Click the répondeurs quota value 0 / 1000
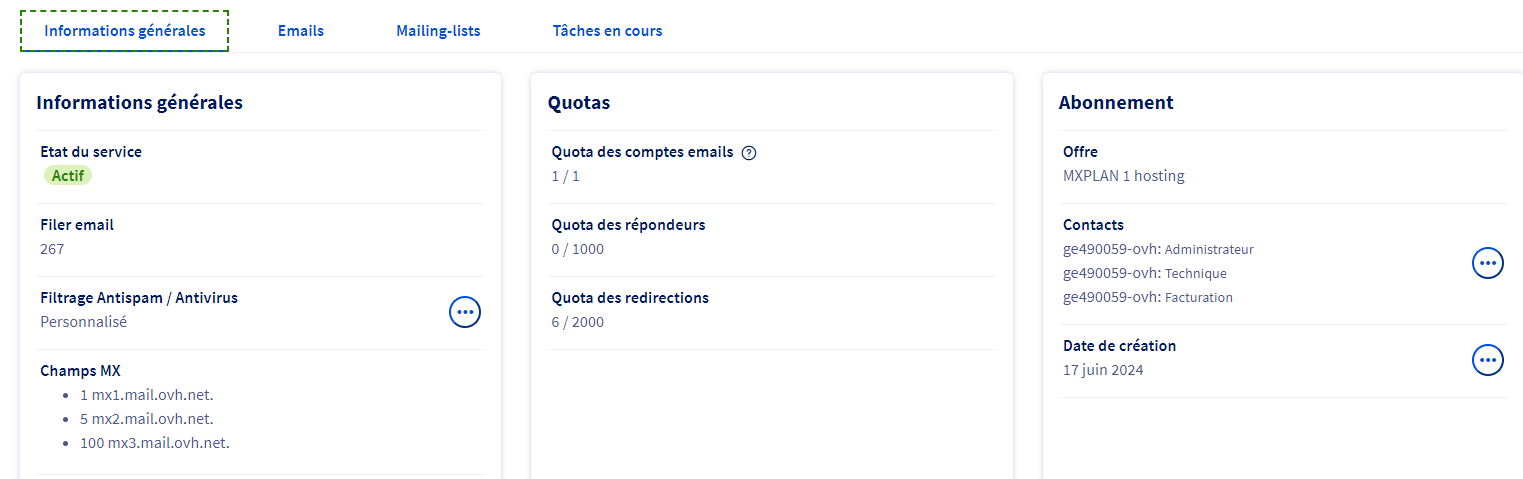Viewport: 1523px width, 479px height. point(578,249)
